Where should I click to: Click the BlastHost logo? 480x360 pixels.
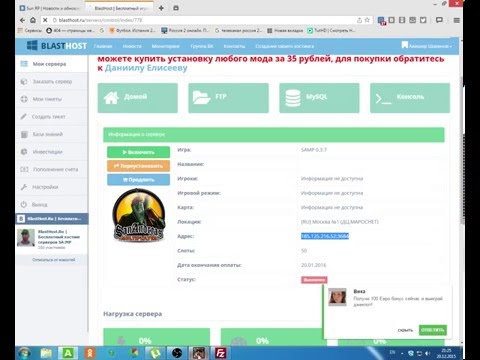pos(57,46)
